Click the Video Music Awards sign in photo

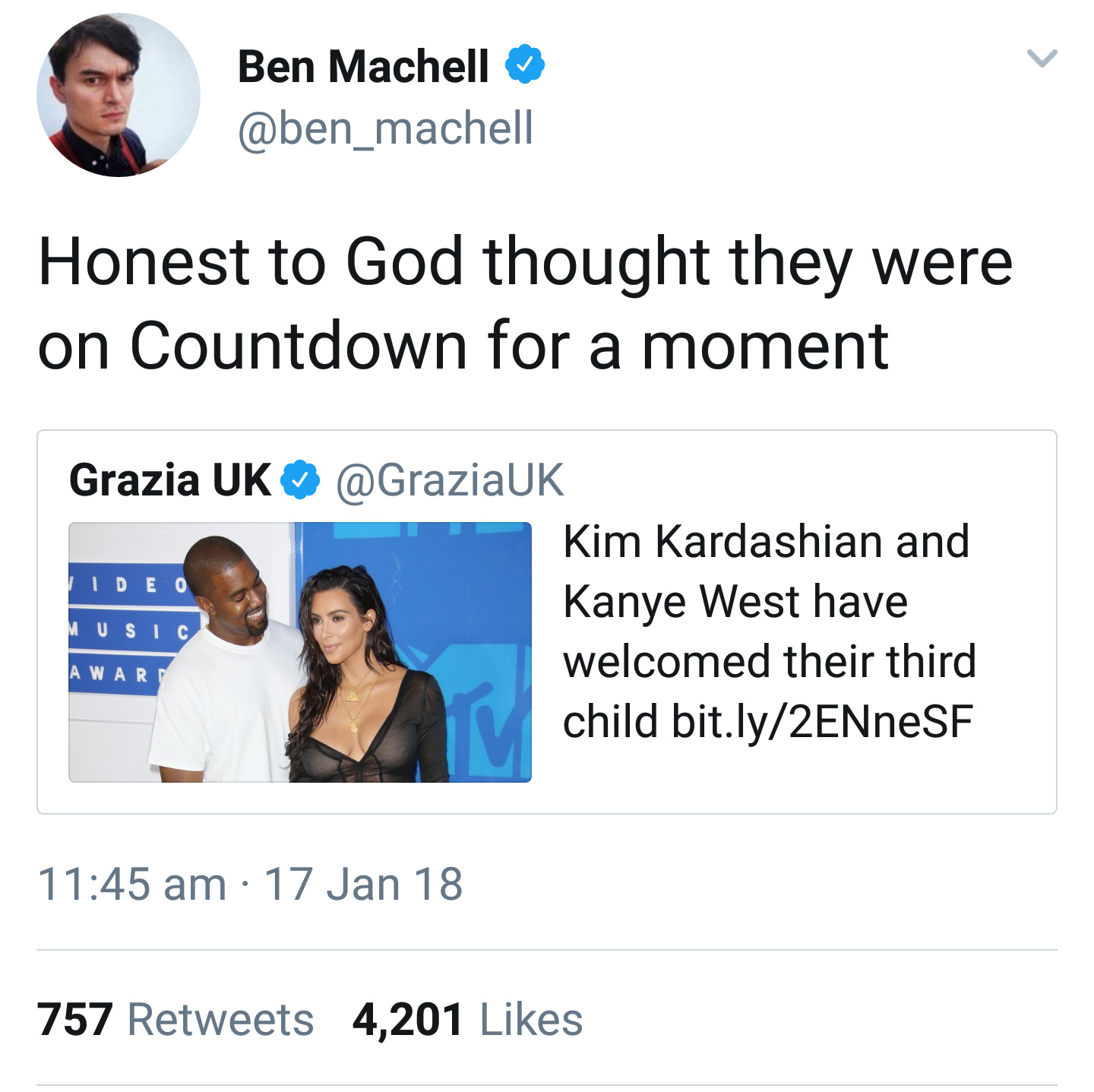click(x=129, y=629)
